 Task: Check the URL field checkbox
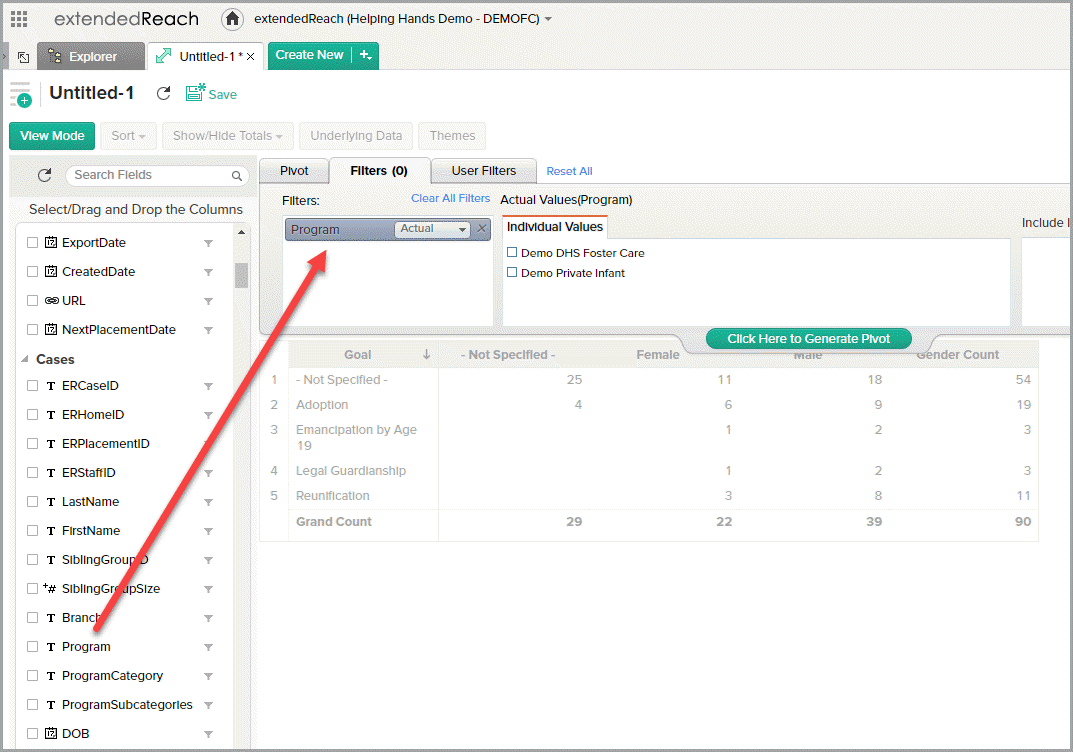coord(32,300)
